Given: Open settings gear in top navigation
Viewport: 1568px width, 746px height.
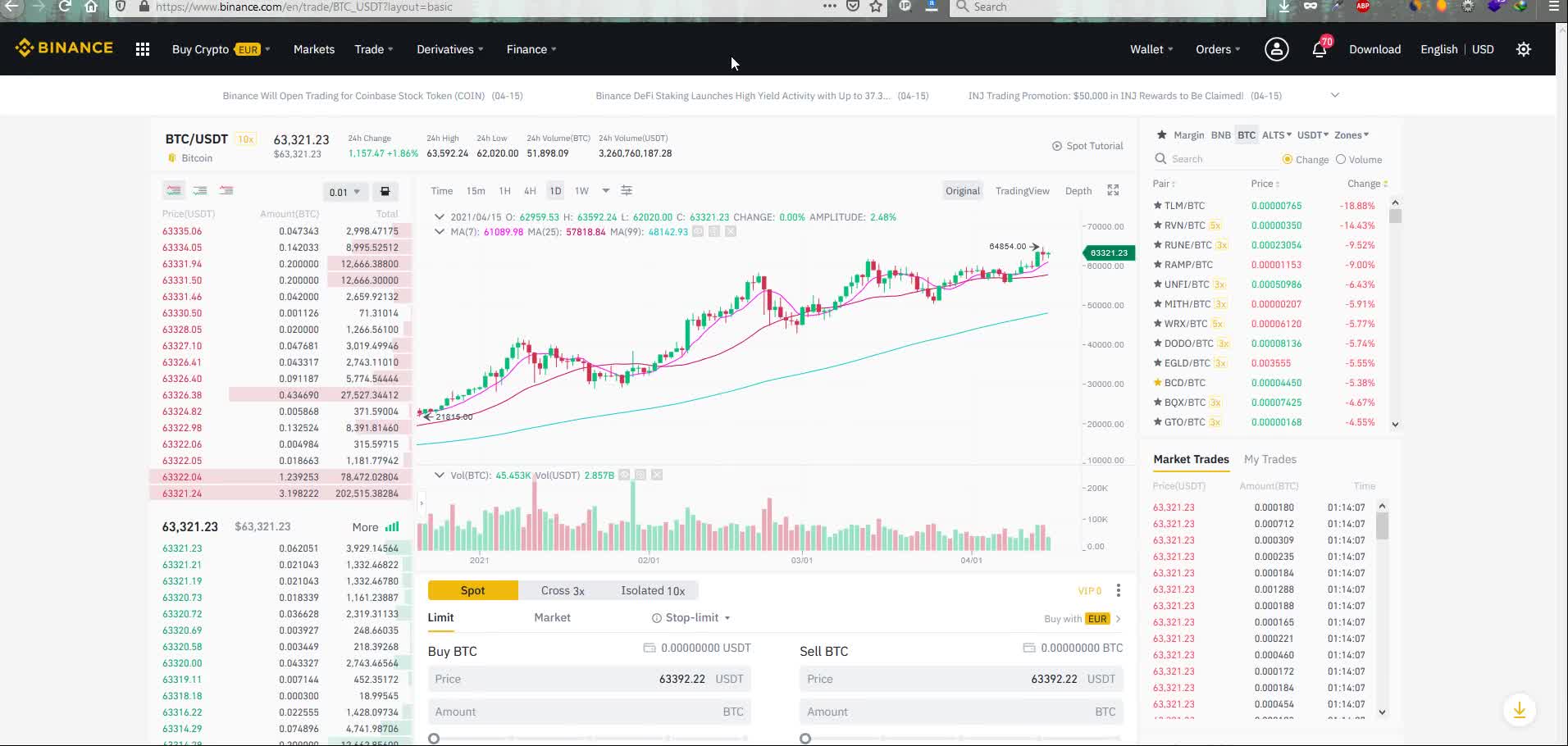Looking at the screenshot, I should 1523,49.
